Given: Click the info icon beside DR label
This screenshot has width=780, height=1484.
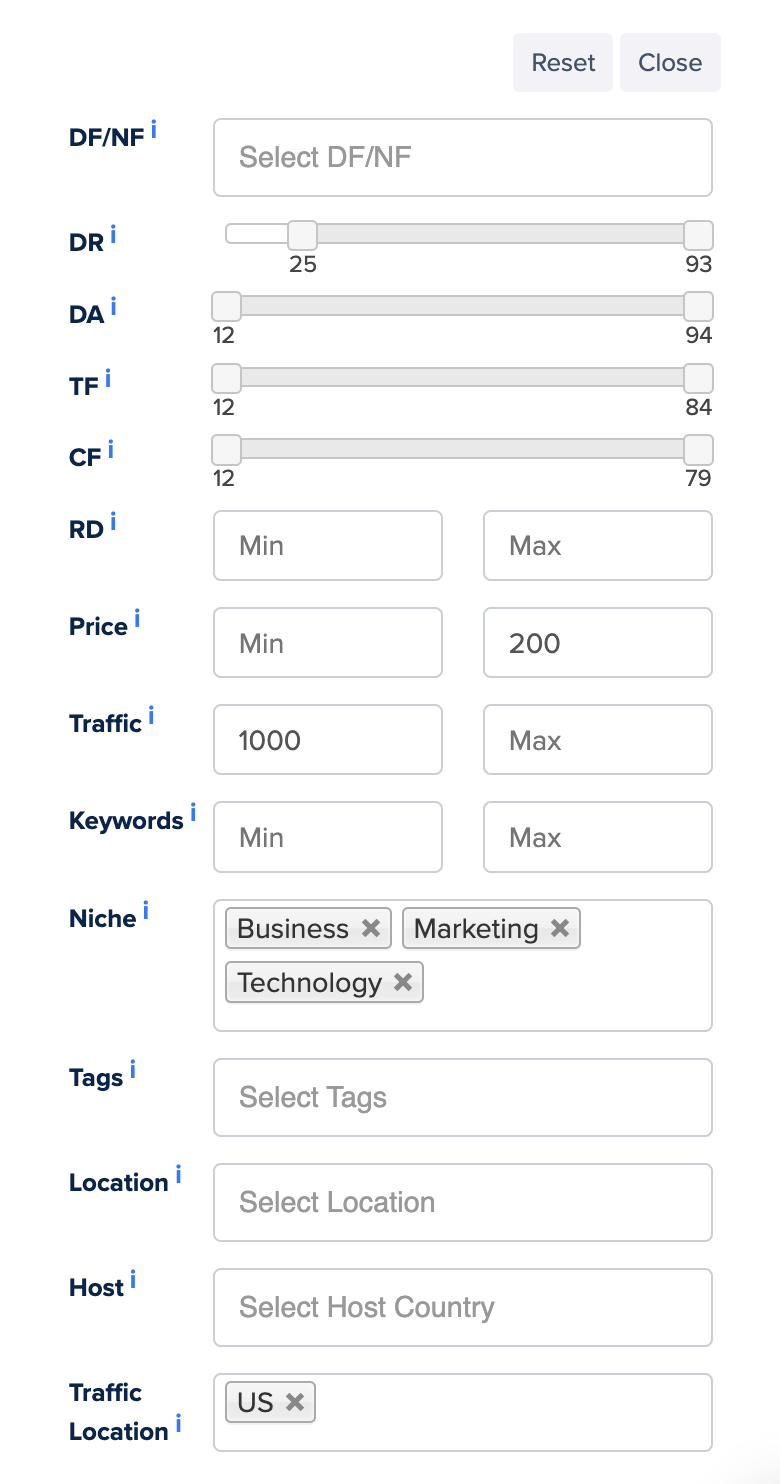Looking at the screenshot, I should [x=113, y=235].
